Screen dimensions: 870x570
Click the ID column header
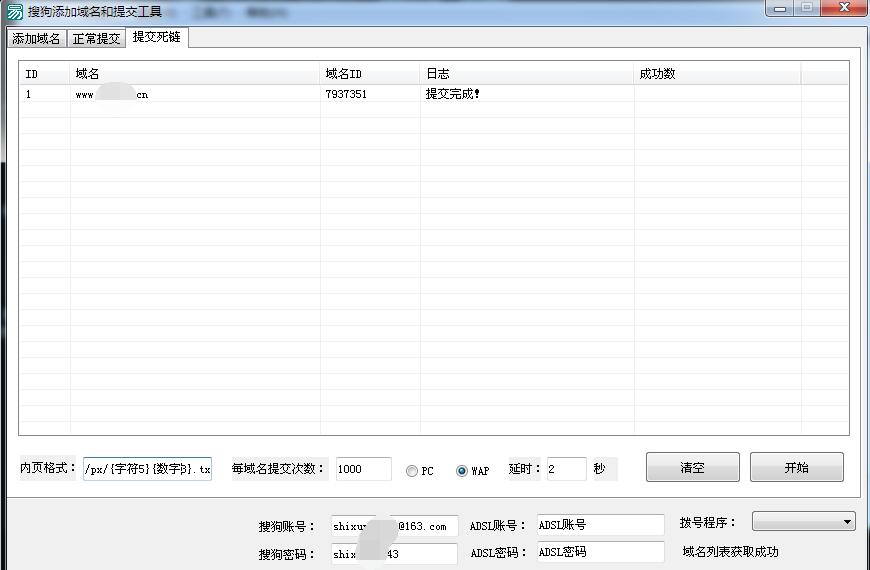click(45, 73)
